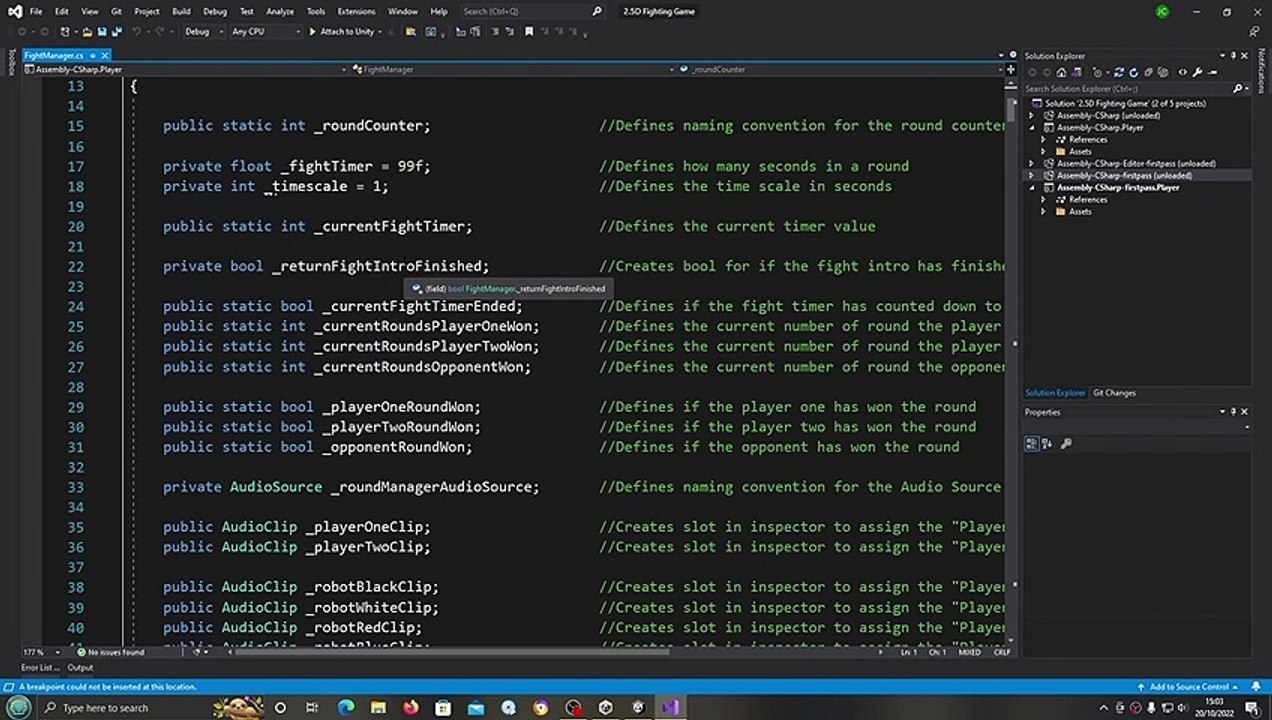This screenshot has width=1272, height=720.
Task: Click the Collapse All icon in Solution Explorer
Action: (1148, 72)
